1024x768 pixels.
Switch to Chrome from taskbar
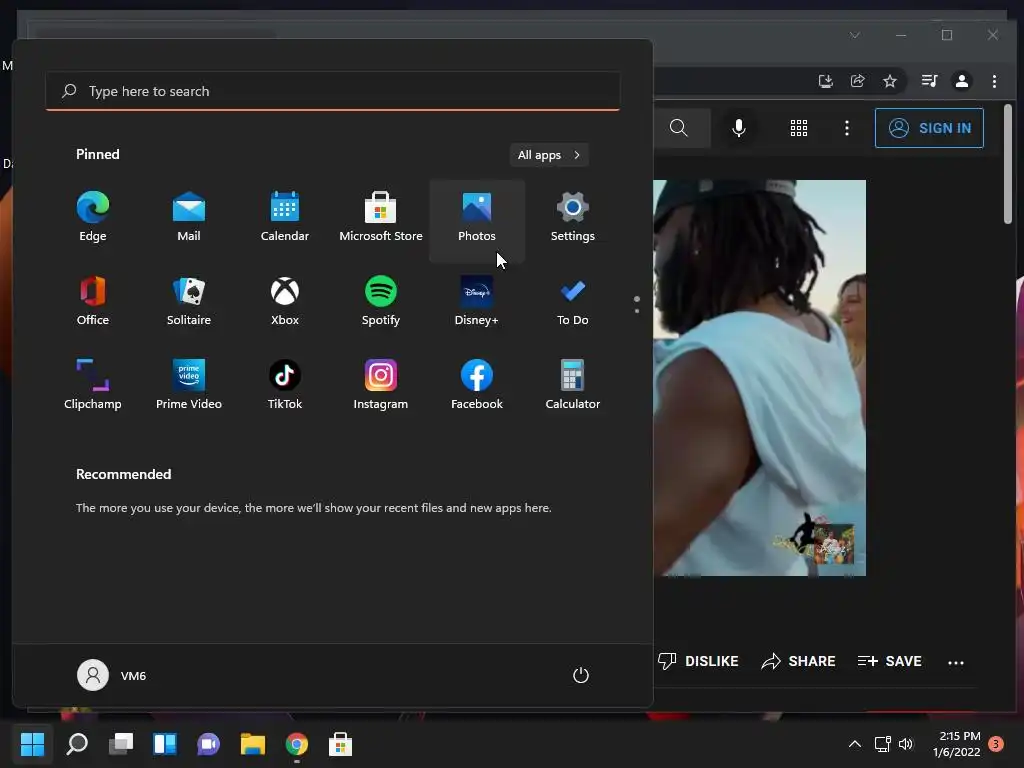pyautogui.click(x=296, y=744)
